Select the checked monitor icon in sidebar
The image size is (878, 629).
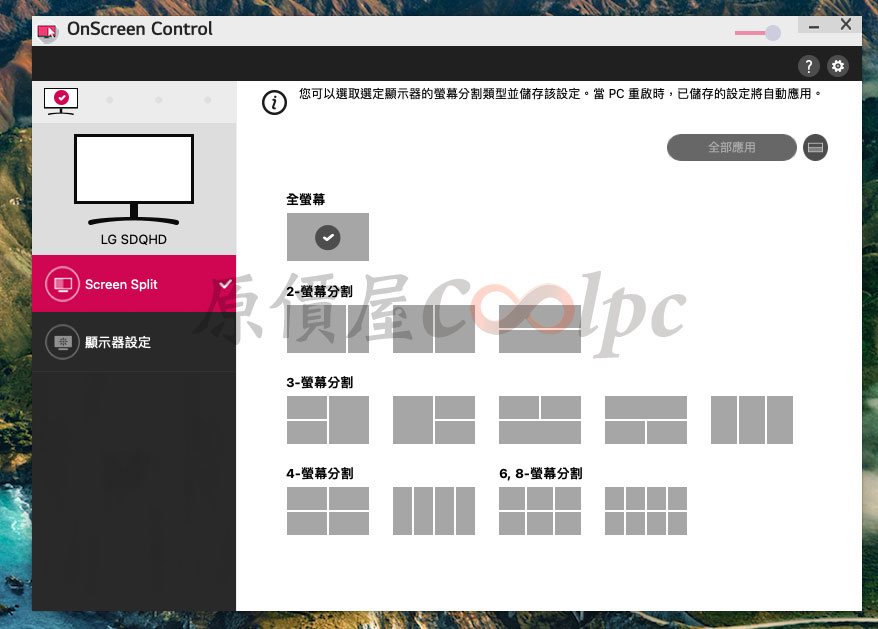pos(61,99)
